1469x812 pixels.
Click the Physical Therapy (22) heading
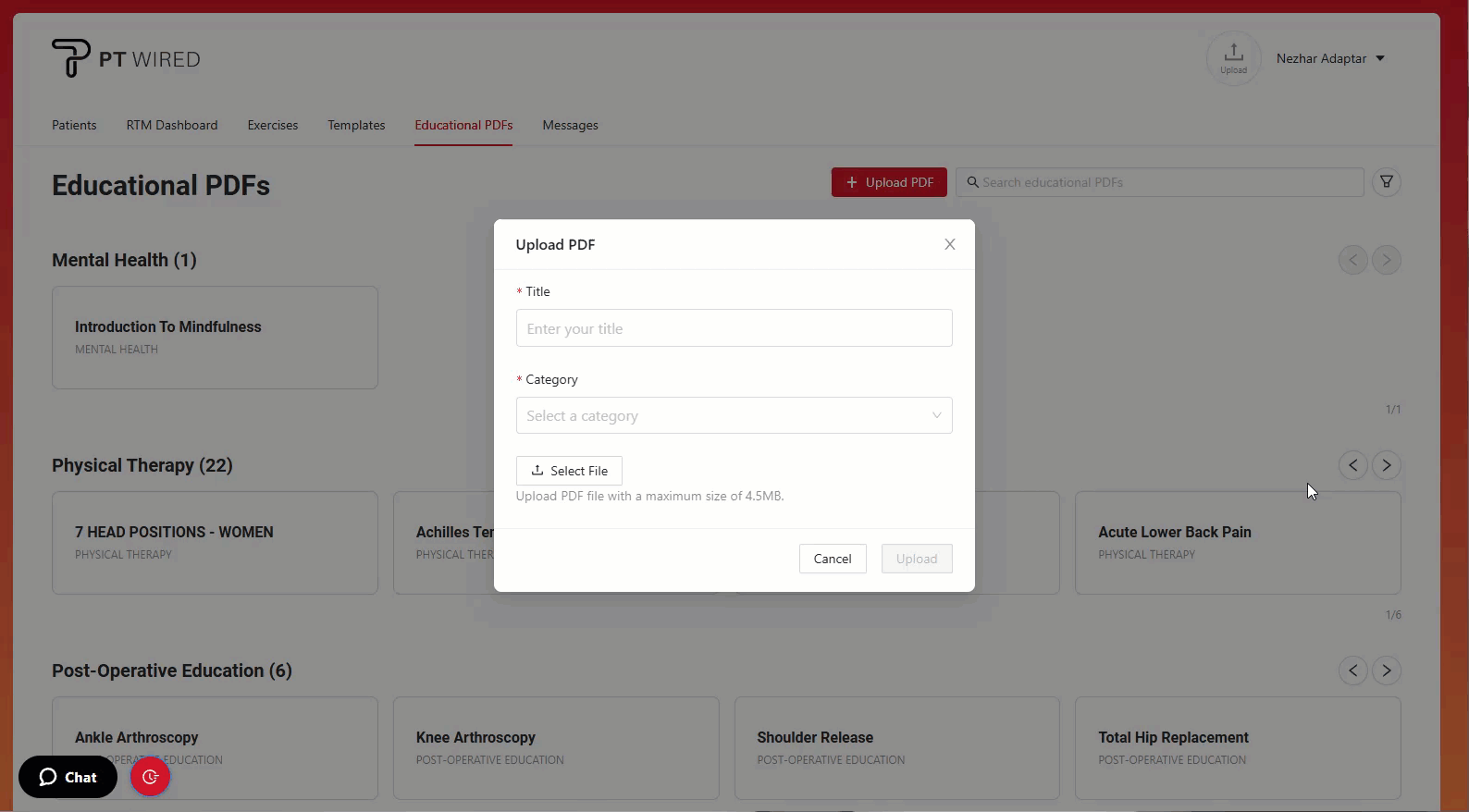coord(142,465)
